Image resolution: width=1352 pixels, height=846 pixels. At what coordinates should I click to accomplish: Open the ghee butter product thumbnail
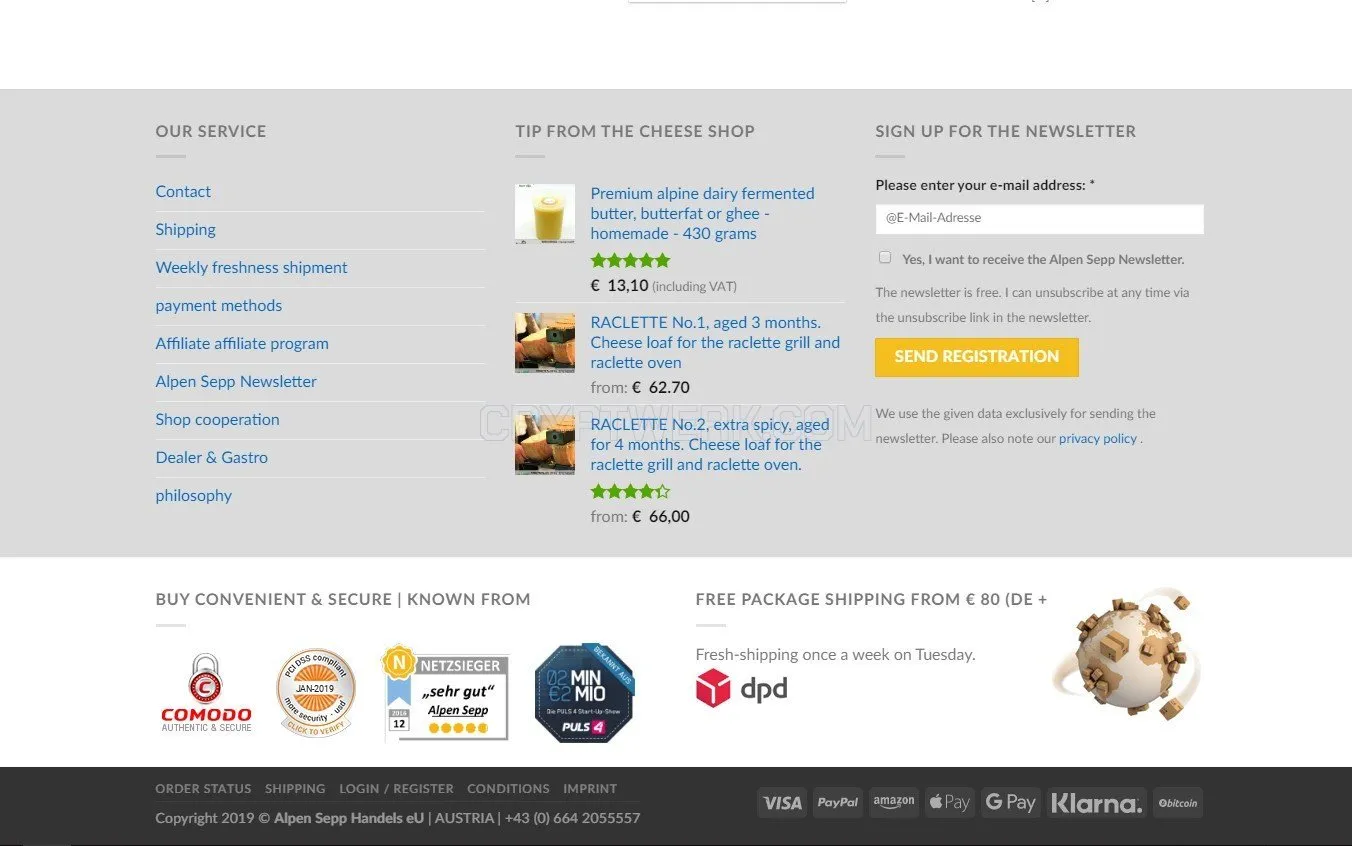[x=545, y=214]
